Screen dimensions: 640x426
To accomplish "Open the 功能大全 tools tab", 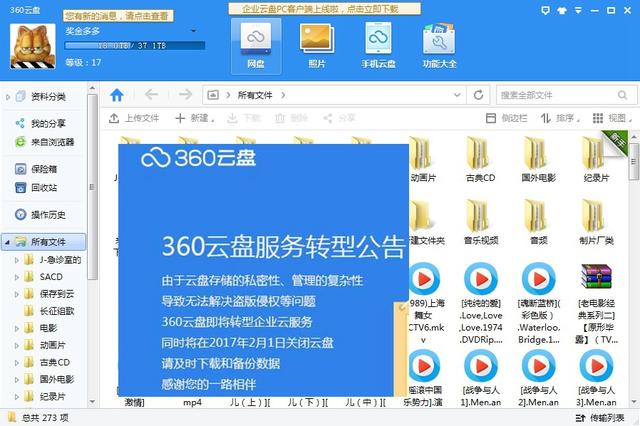I will point(439,46).
